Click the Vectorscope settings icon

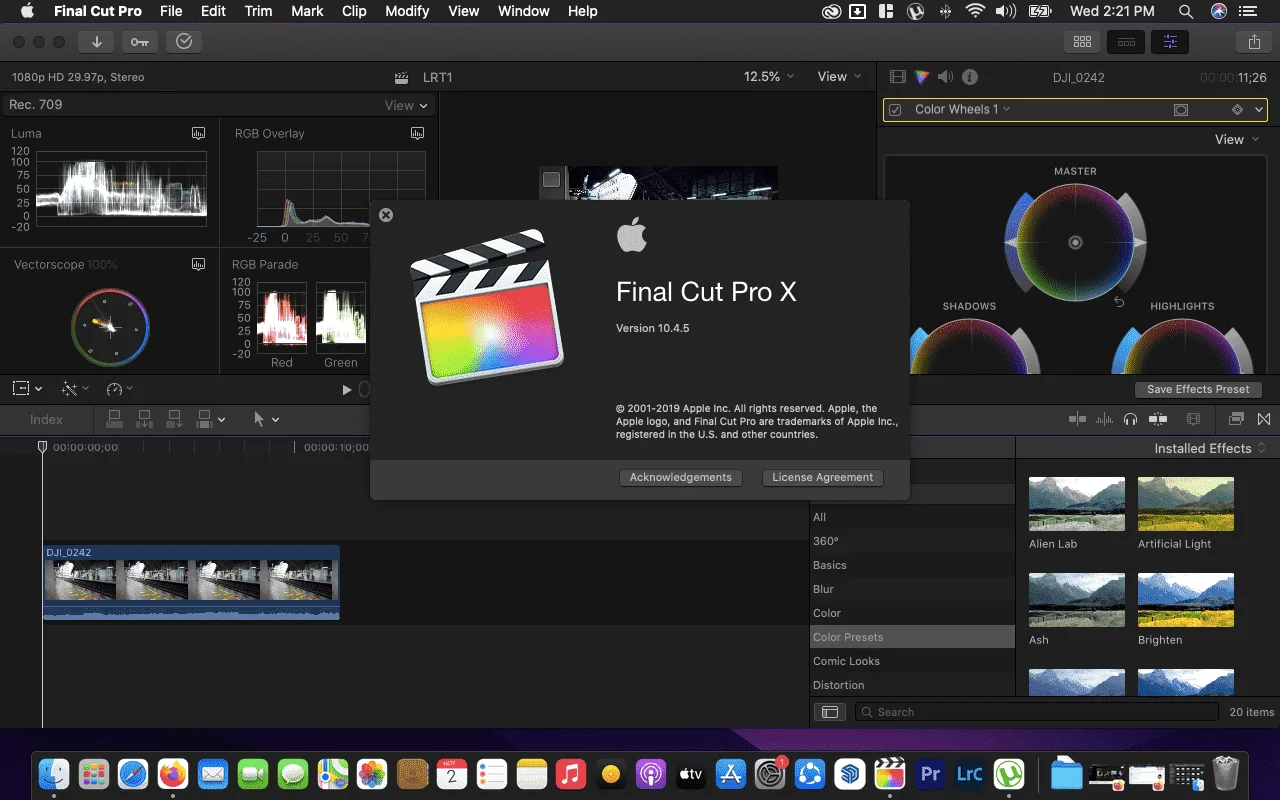tap(199, 264)
